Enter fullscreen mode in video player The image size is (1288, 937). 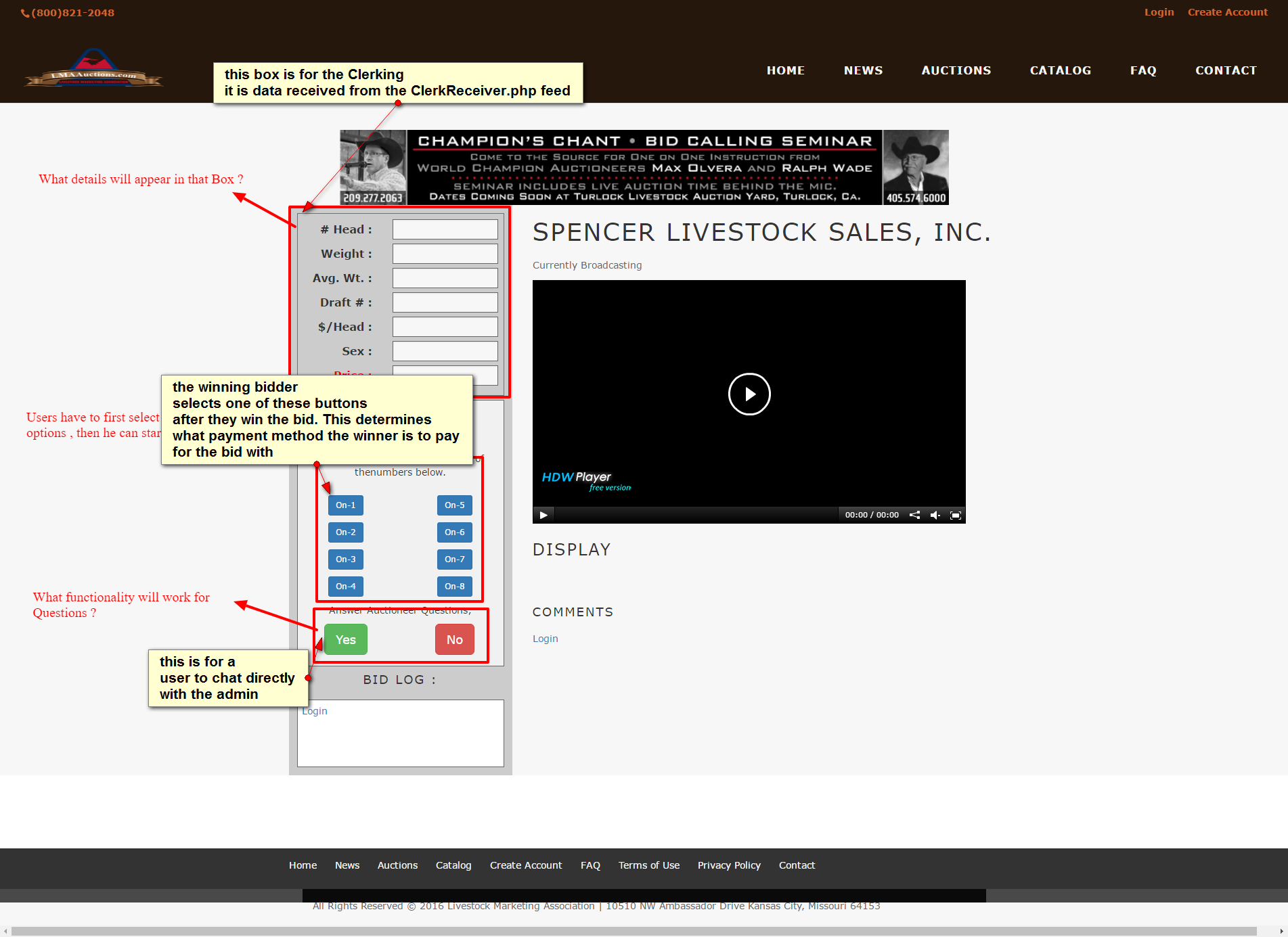click(x=956, y=515)
